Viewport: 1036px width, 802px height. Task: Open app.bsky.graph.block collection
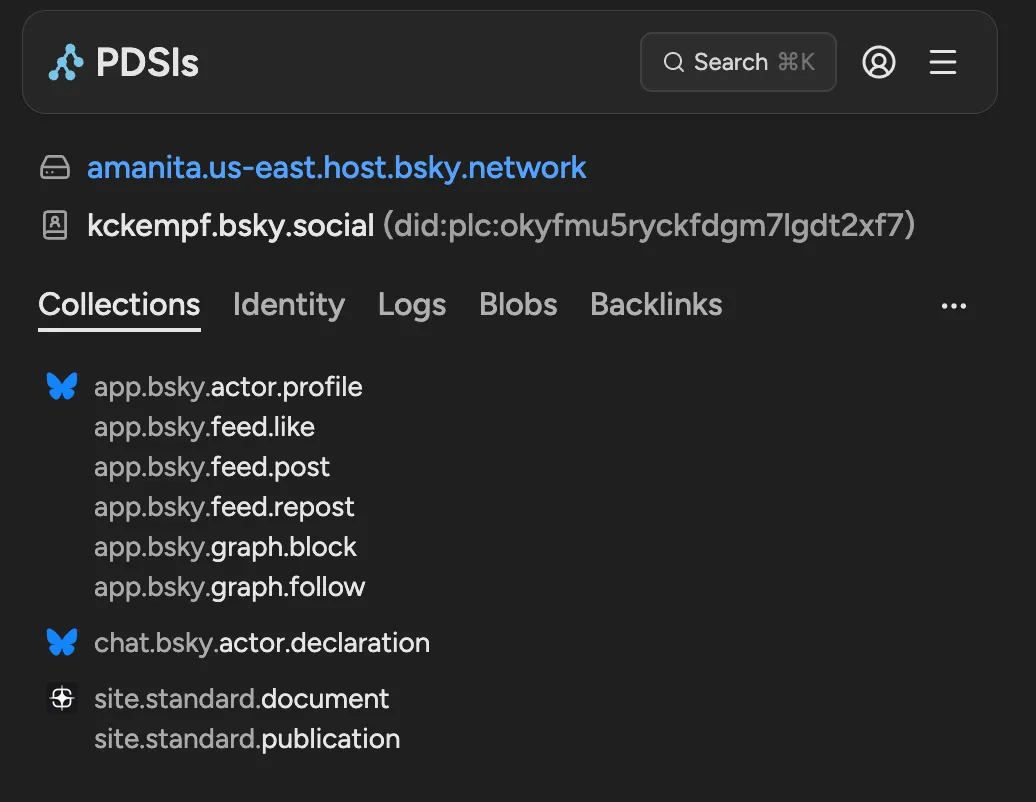(225, 547)
